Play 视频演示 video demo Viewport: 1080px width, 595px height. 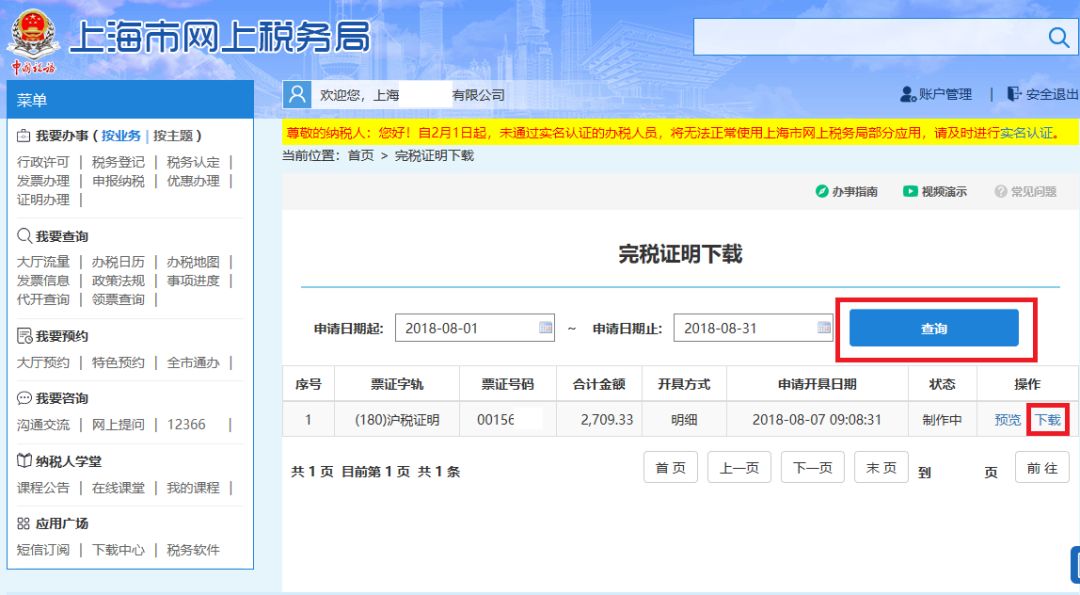pyautogui.click(x=935, y=191)
